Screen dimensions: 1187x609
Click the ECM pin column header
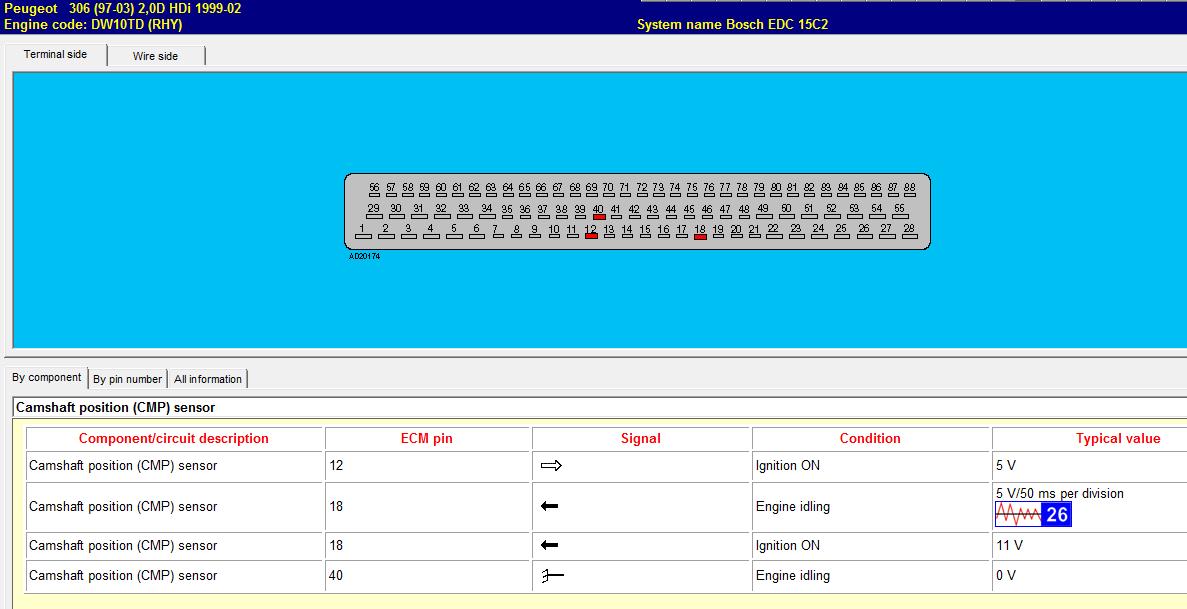coord(427,439)
